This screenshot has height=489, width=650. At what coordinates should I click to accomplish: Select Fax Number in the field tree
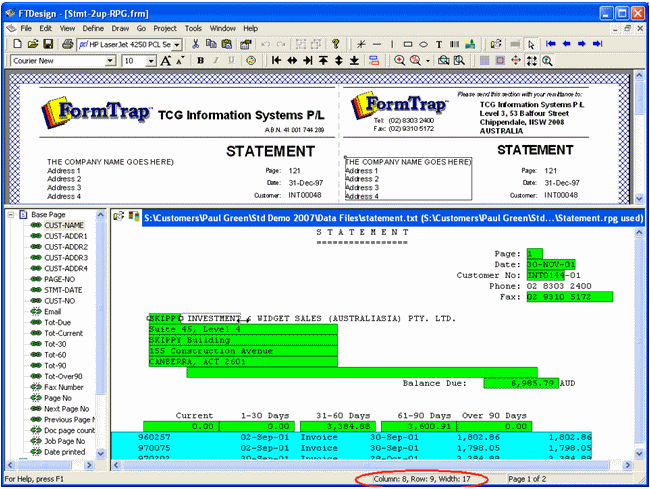64,387
